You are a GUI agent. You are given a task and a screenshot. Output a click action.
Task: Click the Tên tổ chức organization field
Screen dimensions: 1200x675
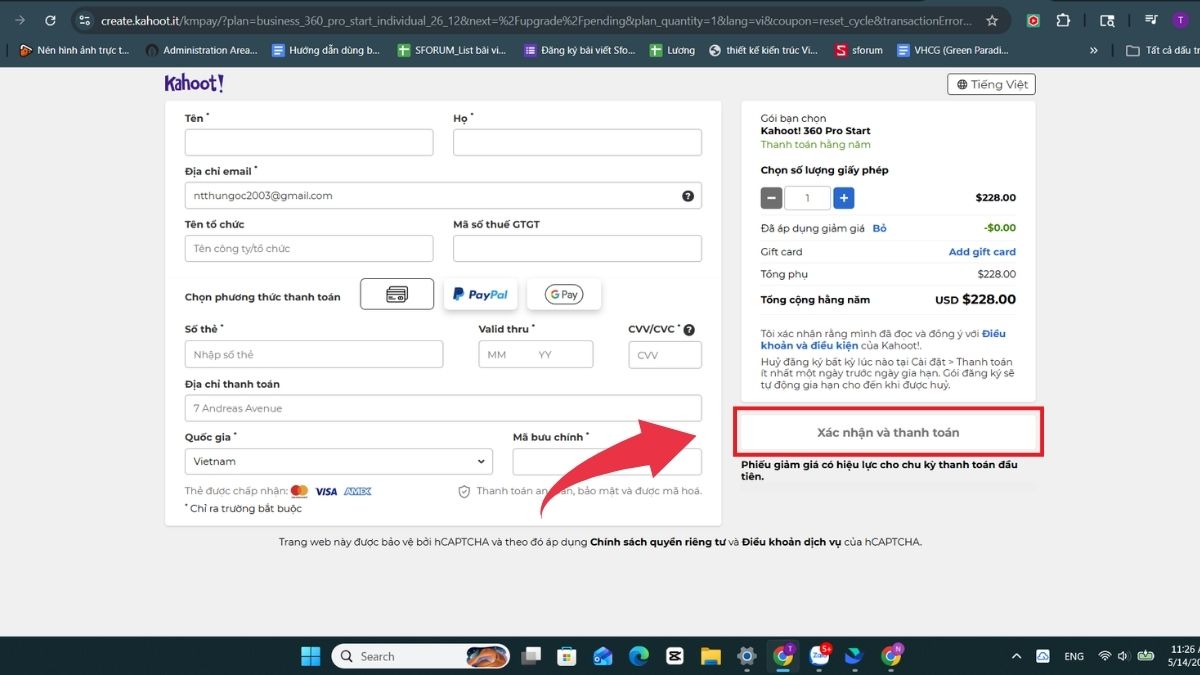click(x=309, y=248)
